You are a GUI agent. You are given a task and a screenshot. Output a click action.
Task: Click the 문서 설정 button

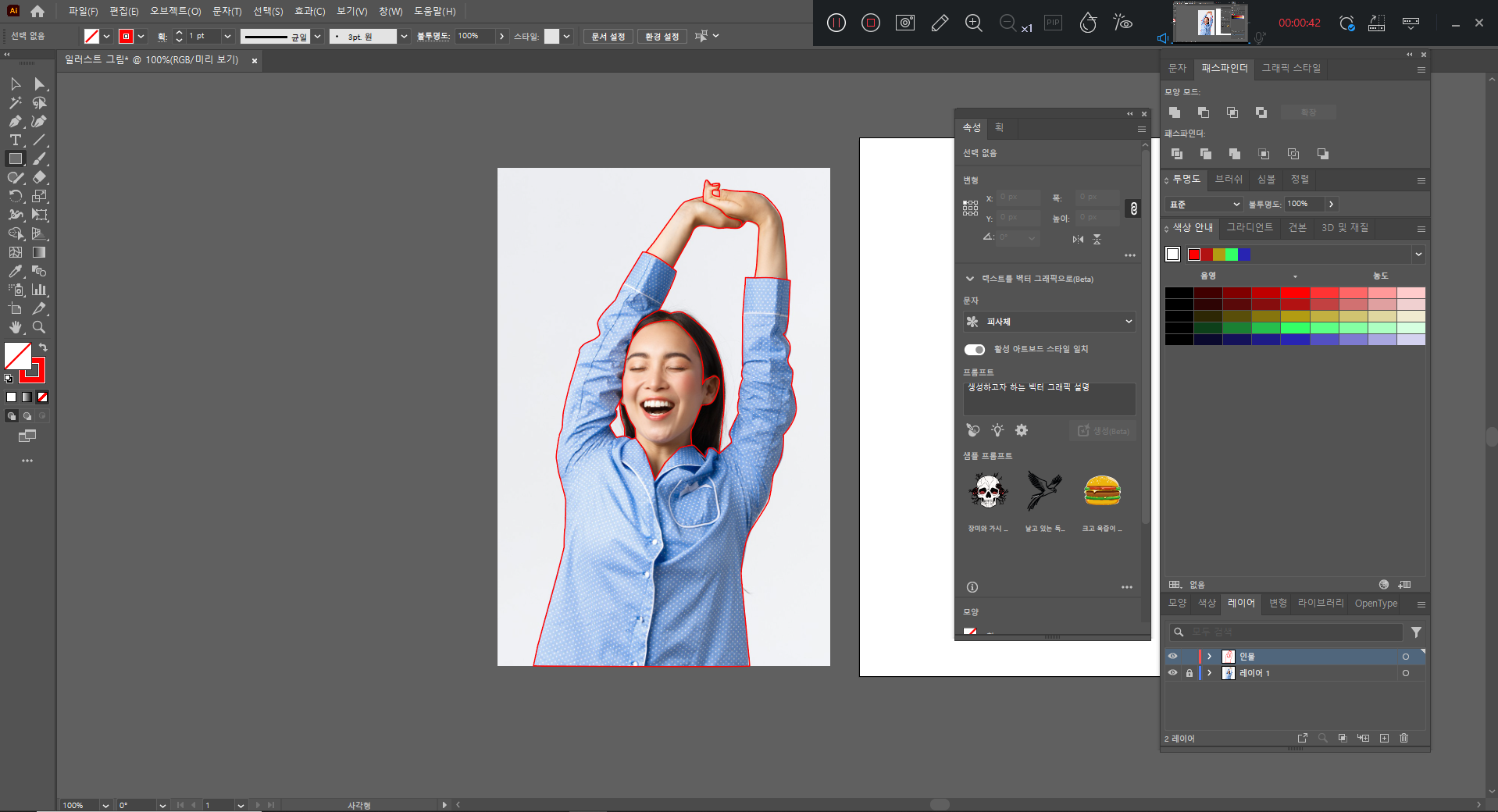pyautogui.click(x=608, y=37)
